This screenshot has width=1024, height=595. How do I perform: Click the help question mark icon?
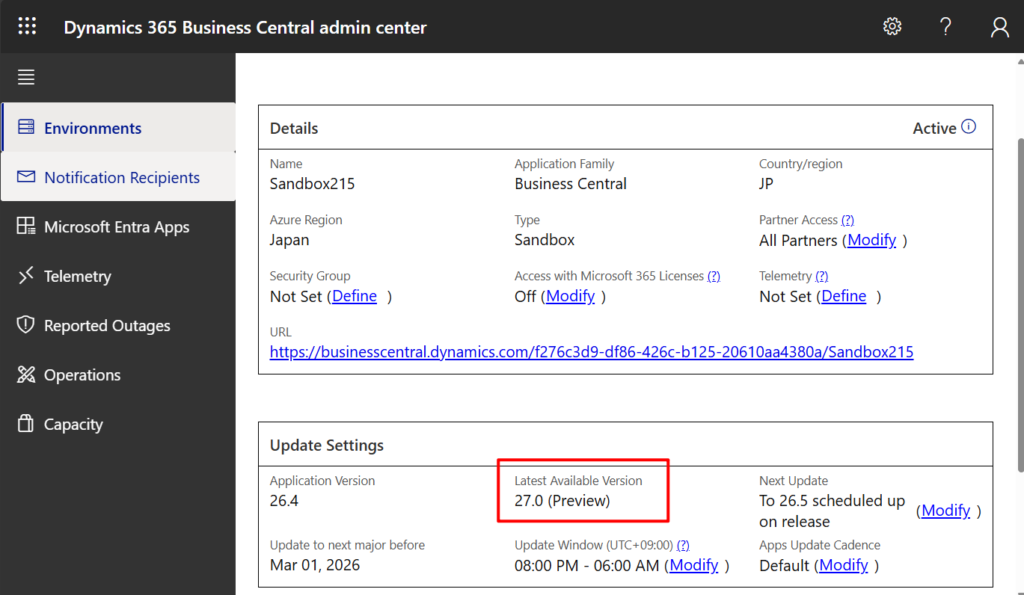(946, 27)
